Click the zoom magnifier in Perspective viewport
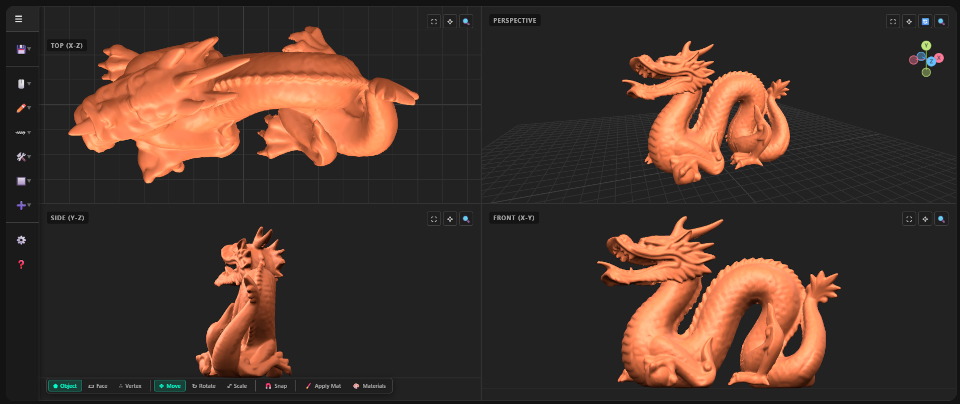The width and height of the screenshot is (960, 404). (941, 20)
